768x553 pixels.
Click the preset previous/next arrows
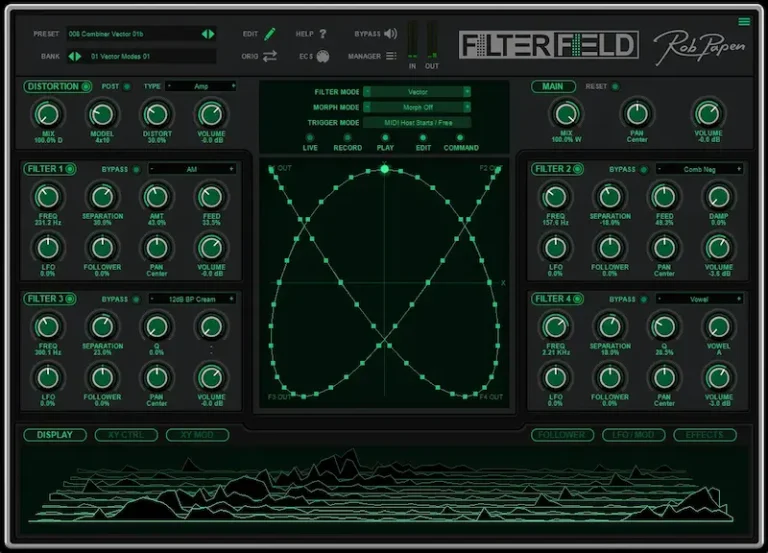coord(208,34)
